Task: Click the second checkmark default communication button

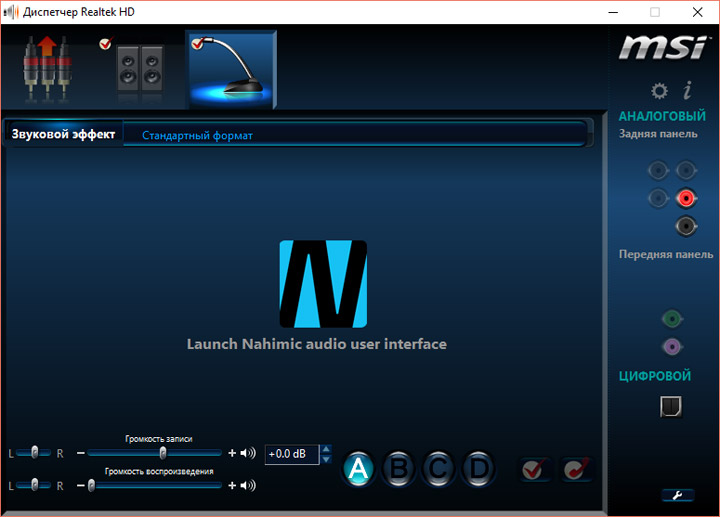Action: click(x=576, y=469)
